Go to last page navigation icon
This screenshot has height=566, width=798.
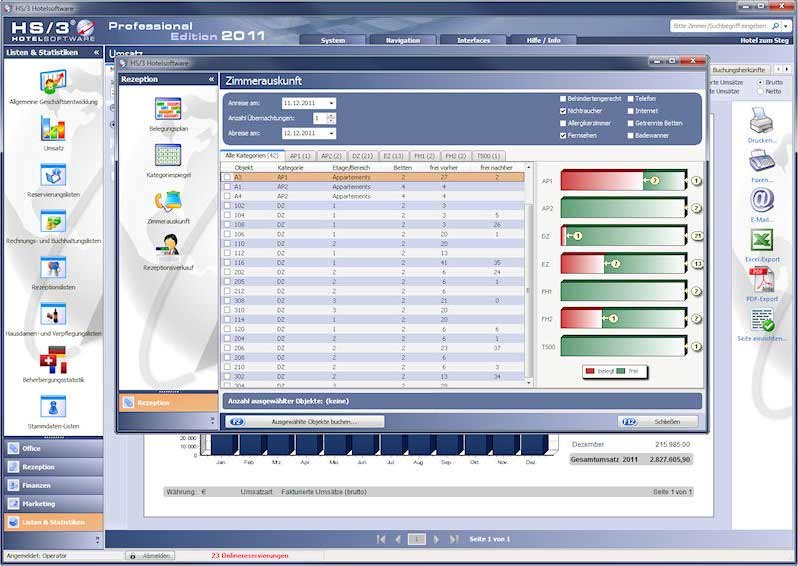point(454,539)
